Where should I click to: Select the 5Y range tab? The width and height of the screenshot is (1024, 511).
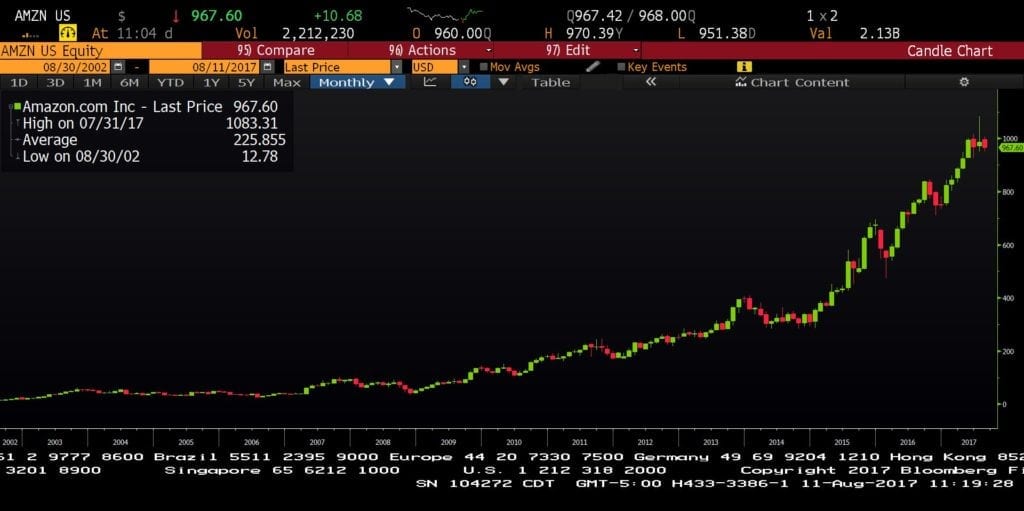[x=246, y=82]
